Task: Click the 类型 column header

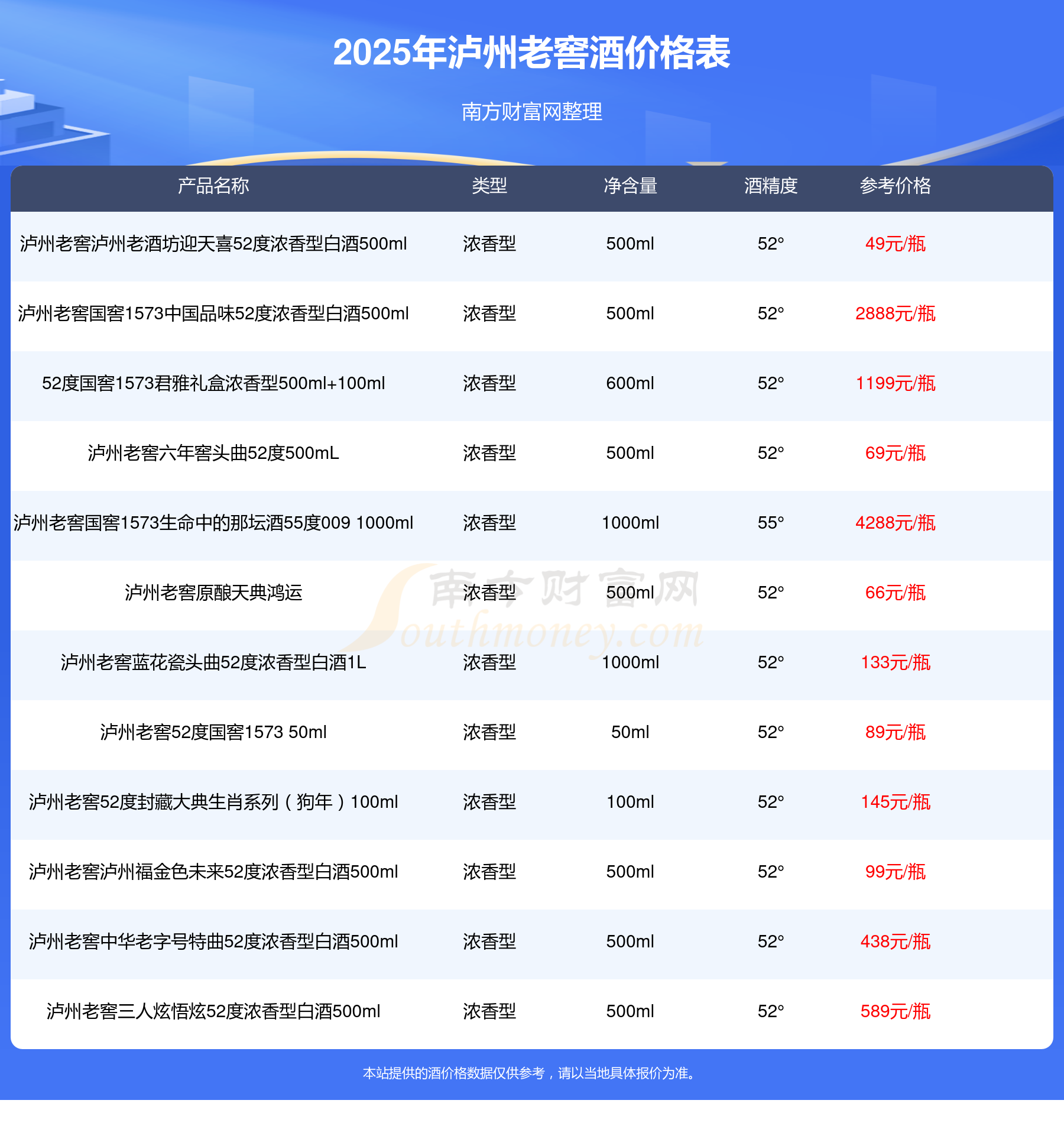Action: point(489,186)
